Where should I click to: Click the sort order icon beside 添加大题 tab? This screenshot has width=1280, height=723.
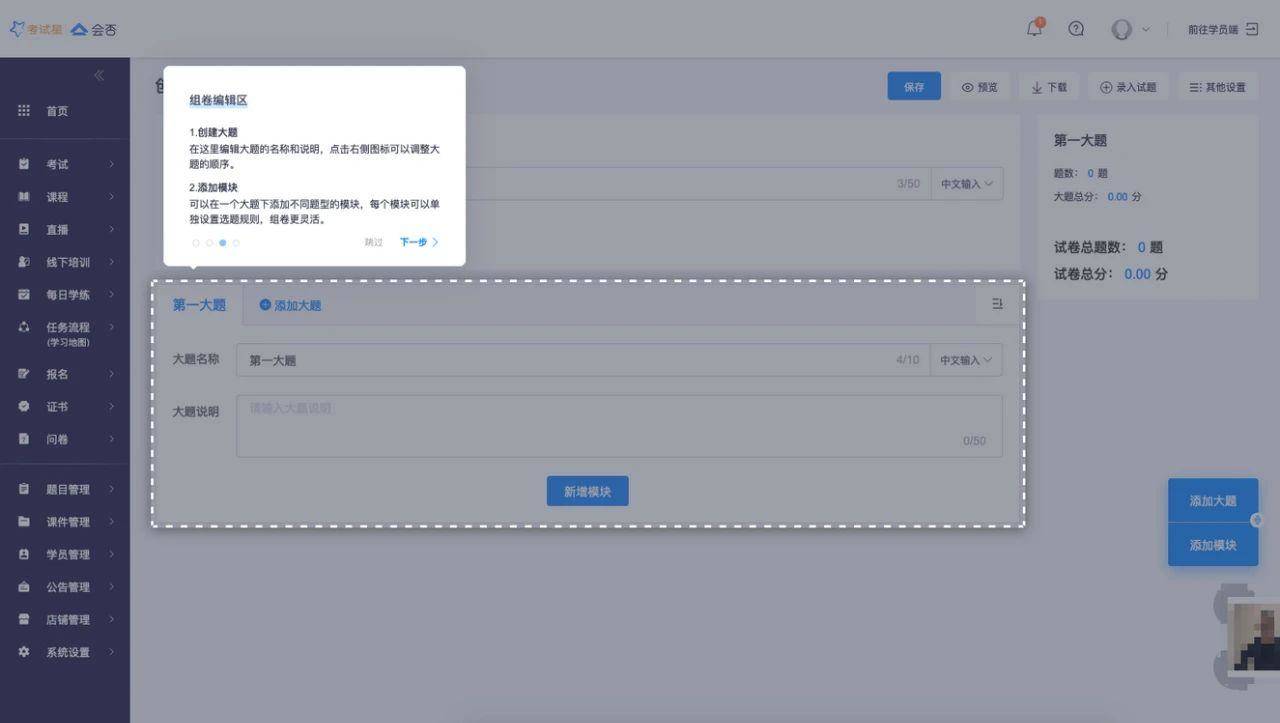(997, 304)
